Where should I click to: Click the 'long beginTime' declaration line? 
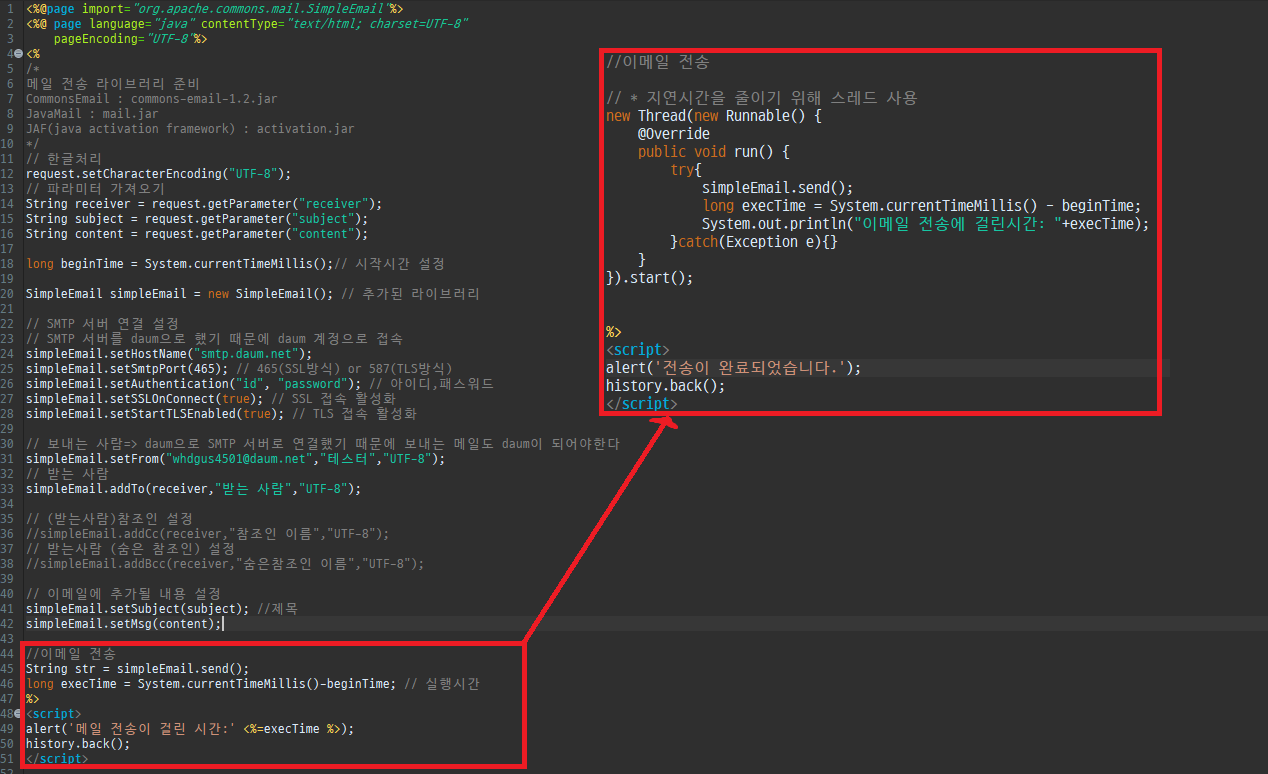[x=235, y=264]
